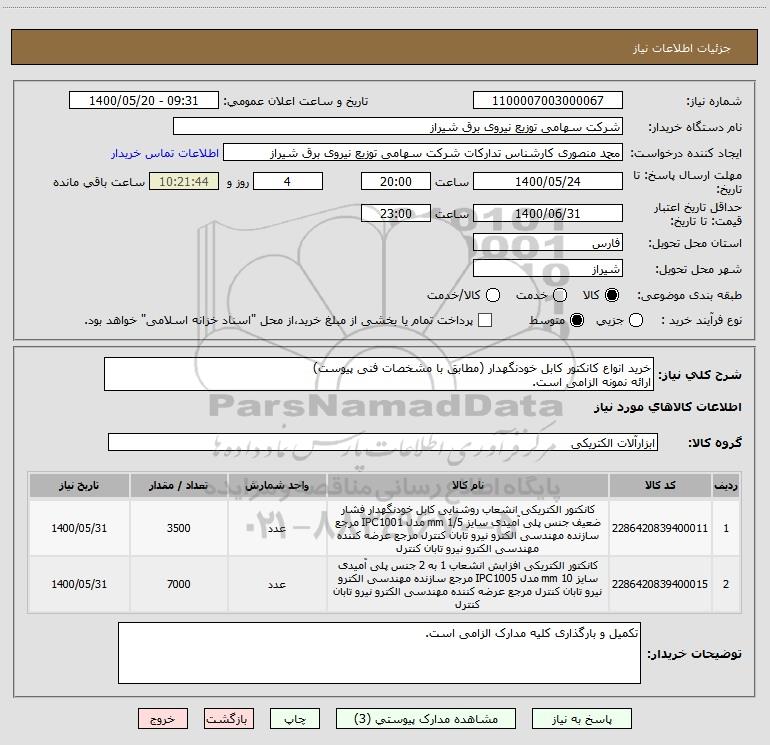Click the کد کالا column header
The width and height of the screenshot is (770, 745).
pyautogui.click(x=660, y=485)
